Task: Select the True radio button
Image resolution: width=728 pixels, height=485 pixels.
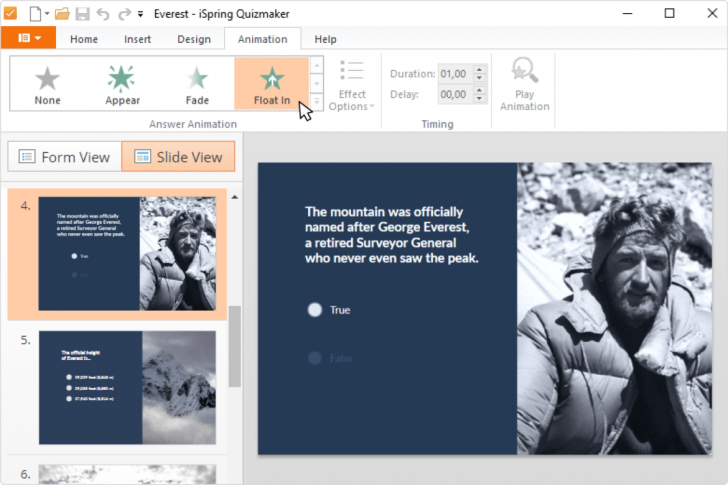Action: pos(315,310)
